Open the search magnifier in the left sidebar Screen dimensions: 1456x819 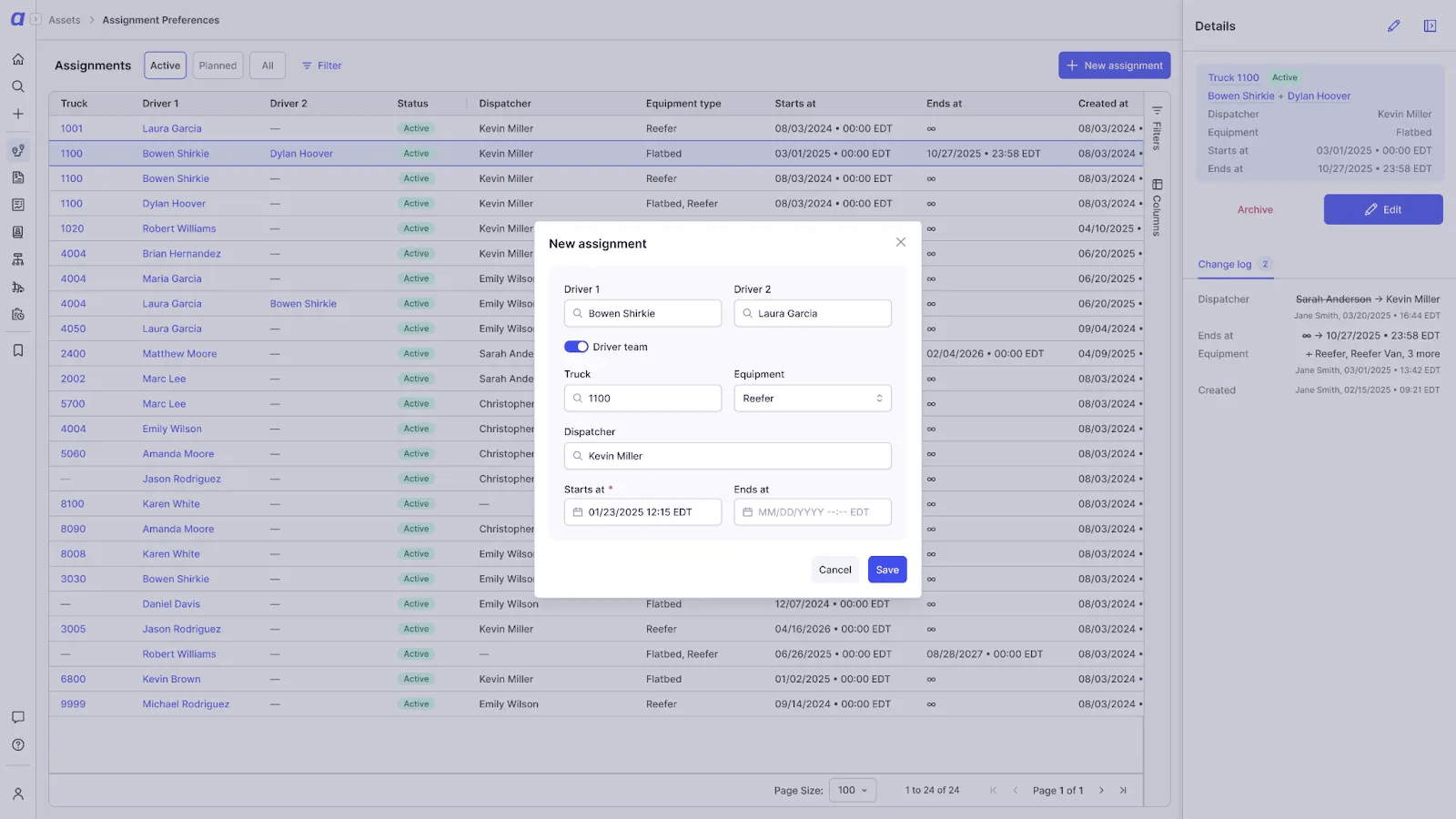17,86
